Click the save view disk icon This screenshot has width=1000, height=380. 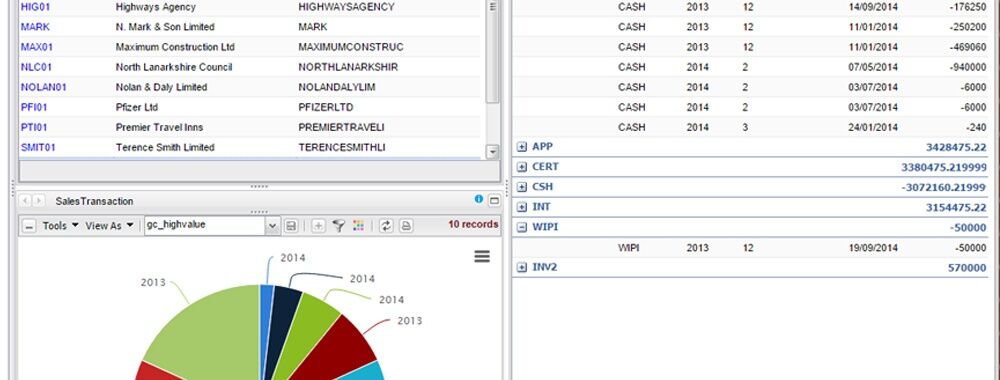(291, 225)
